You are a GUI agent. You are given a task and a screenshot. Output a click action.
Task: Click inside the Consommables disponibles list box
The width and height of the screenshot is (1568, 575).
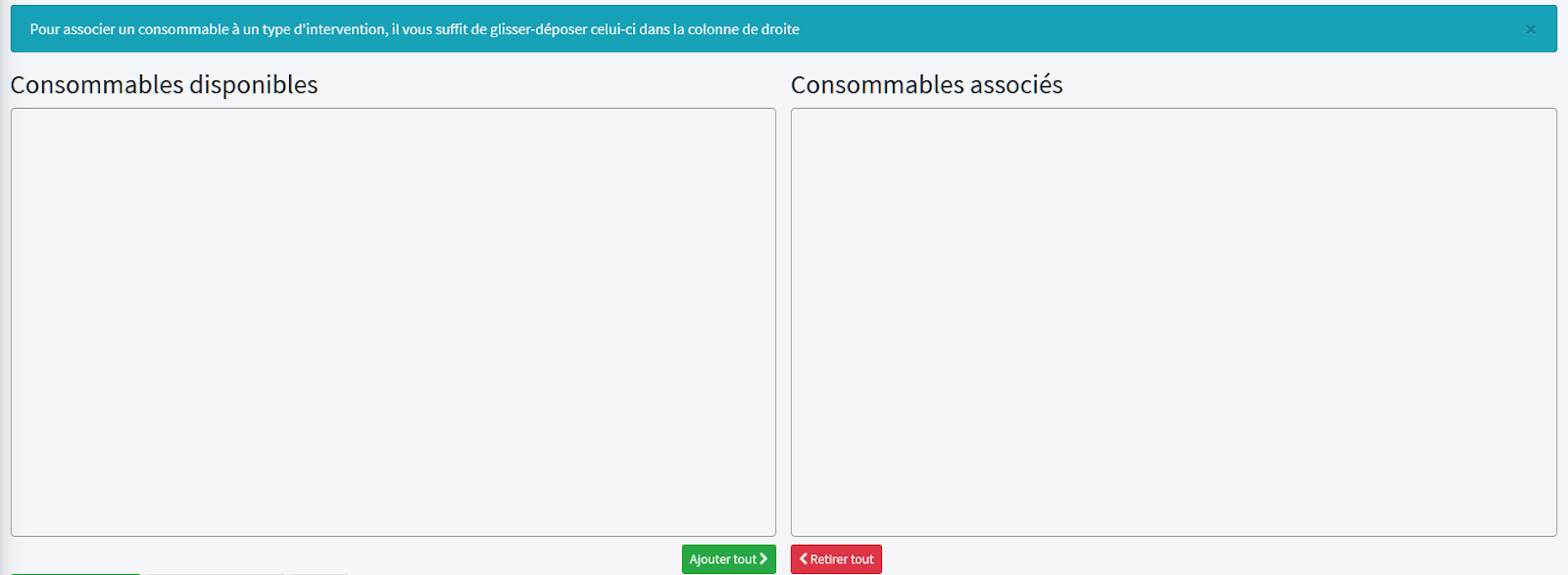[392, 321]
